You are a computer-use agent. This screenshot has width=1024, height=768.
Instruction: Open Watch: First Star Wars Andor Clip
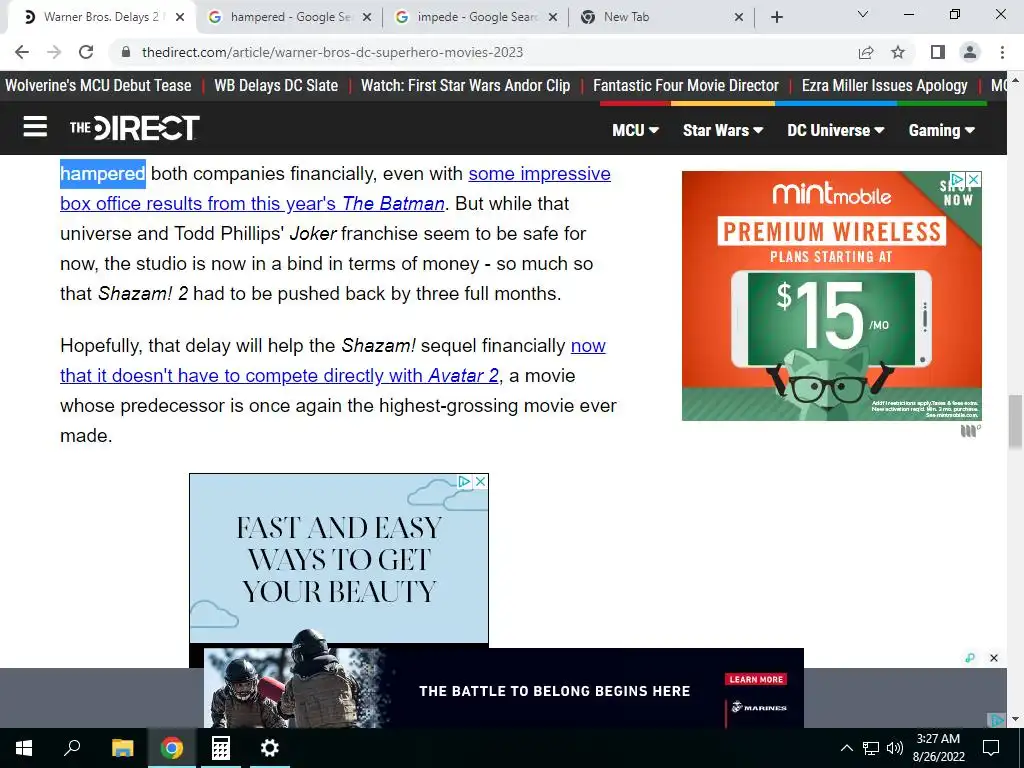[x=466, y=86]
